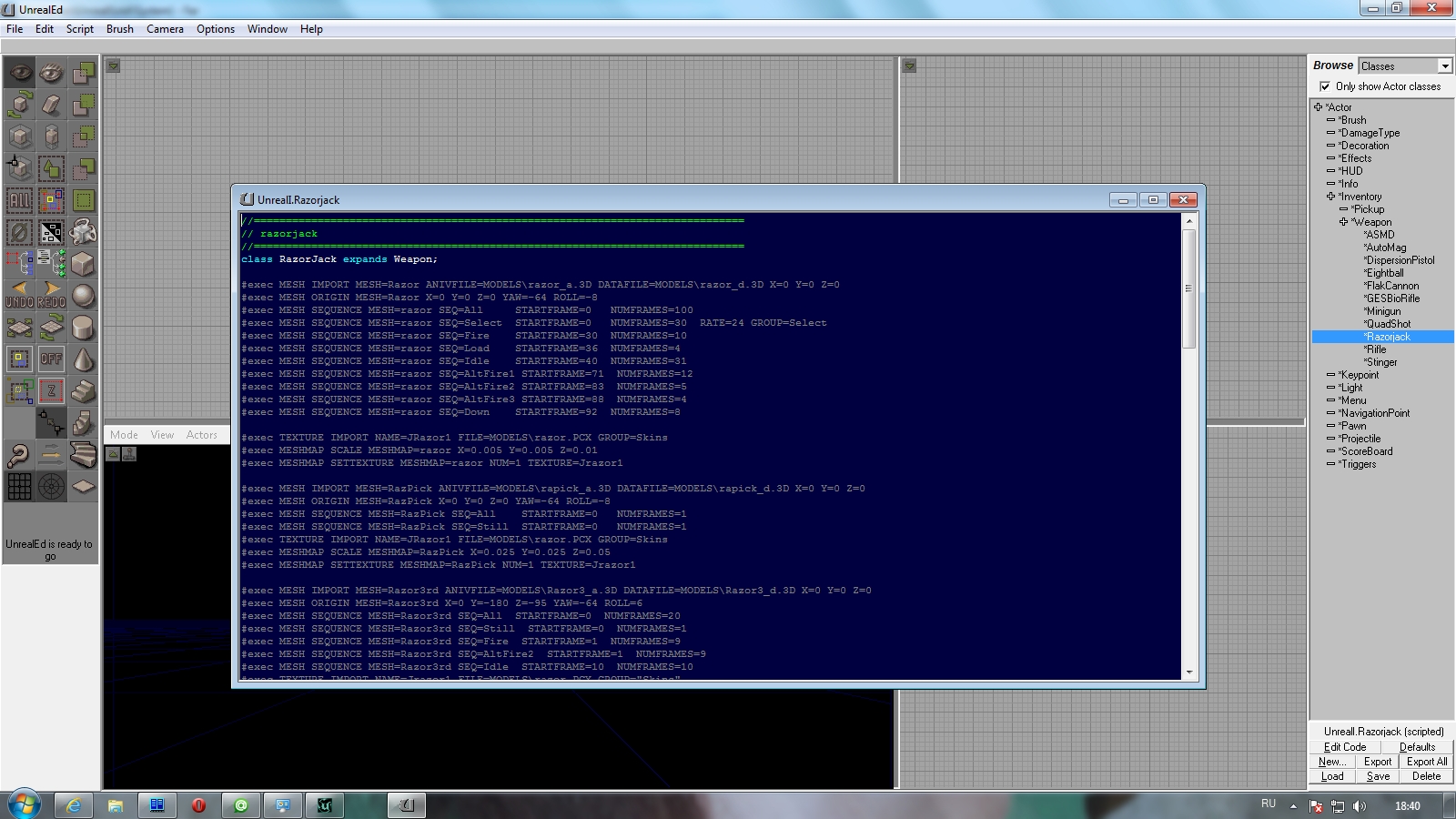
Task: Click the Select All button
Action: point(20,200)
